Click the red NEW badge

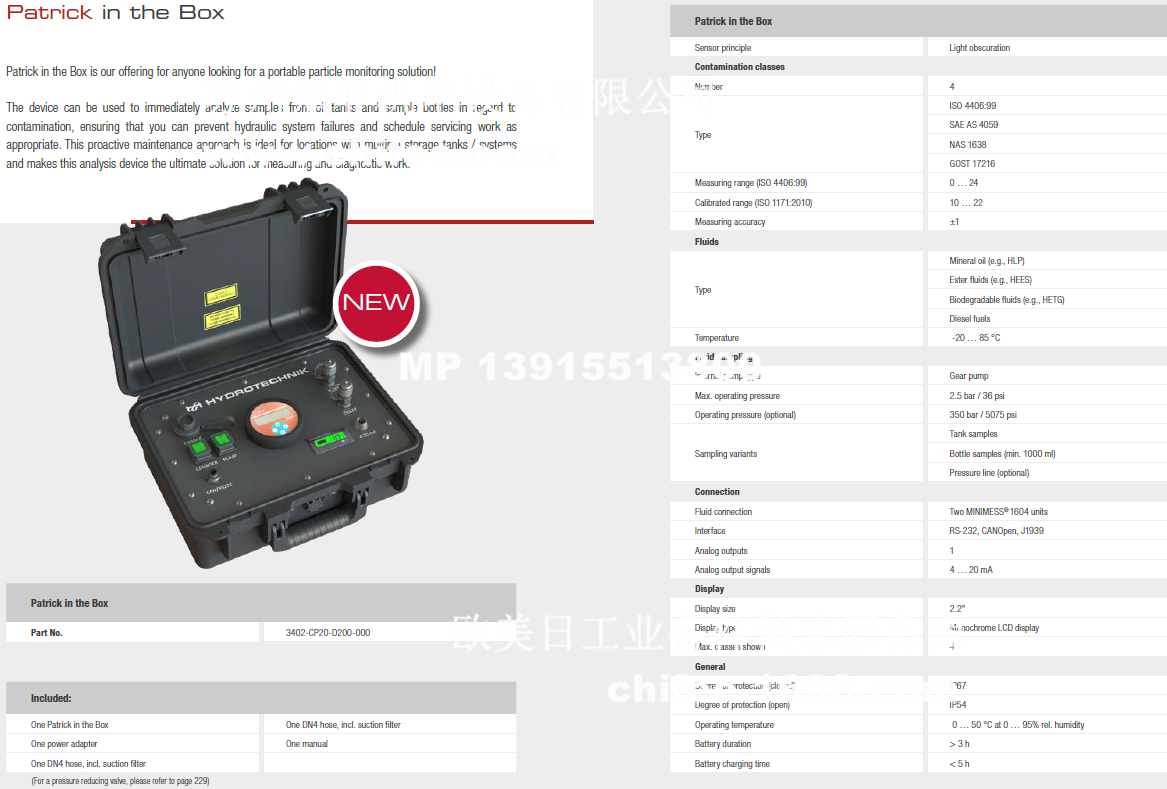tap(377, 302)
